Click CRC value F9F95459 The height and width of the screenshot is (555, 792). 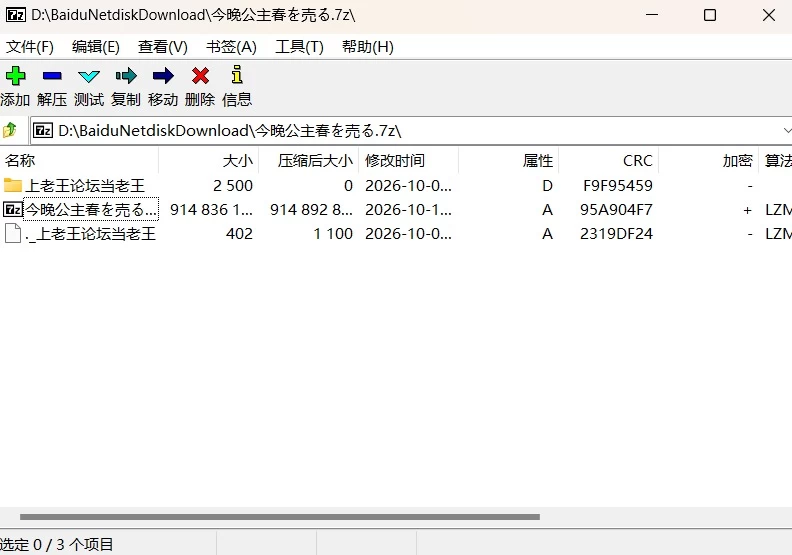[x=618, y=185]
